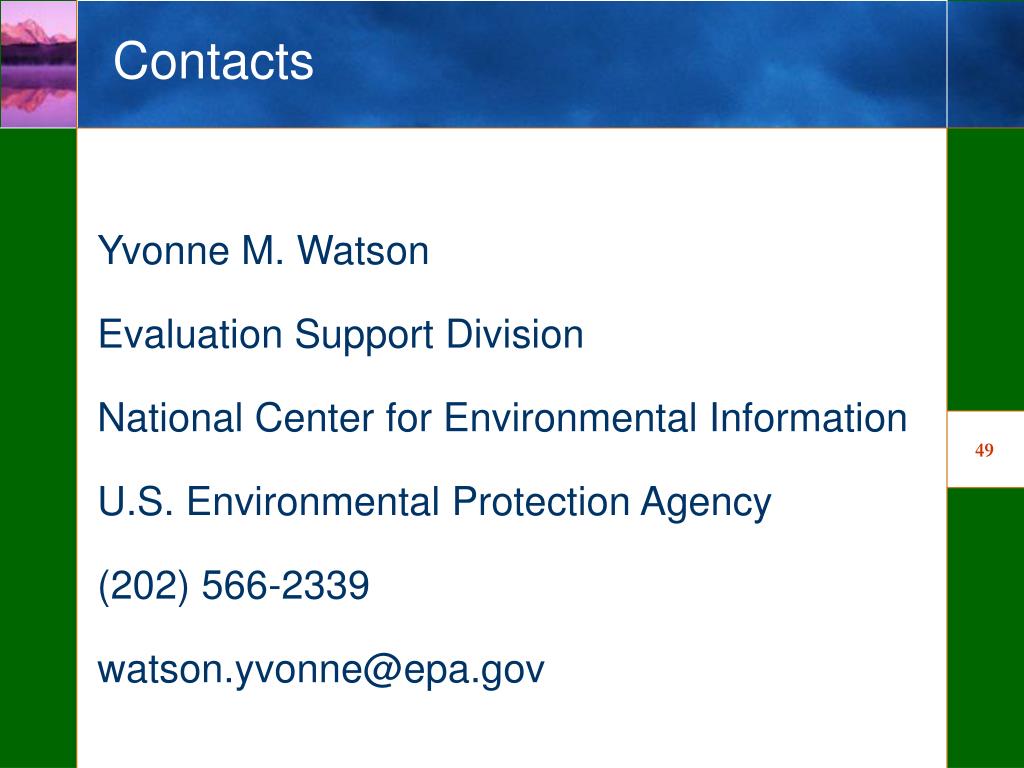Screen dimensions: 1024x768
Task: Click the word Protection
Action: click(x=541, y=502)
